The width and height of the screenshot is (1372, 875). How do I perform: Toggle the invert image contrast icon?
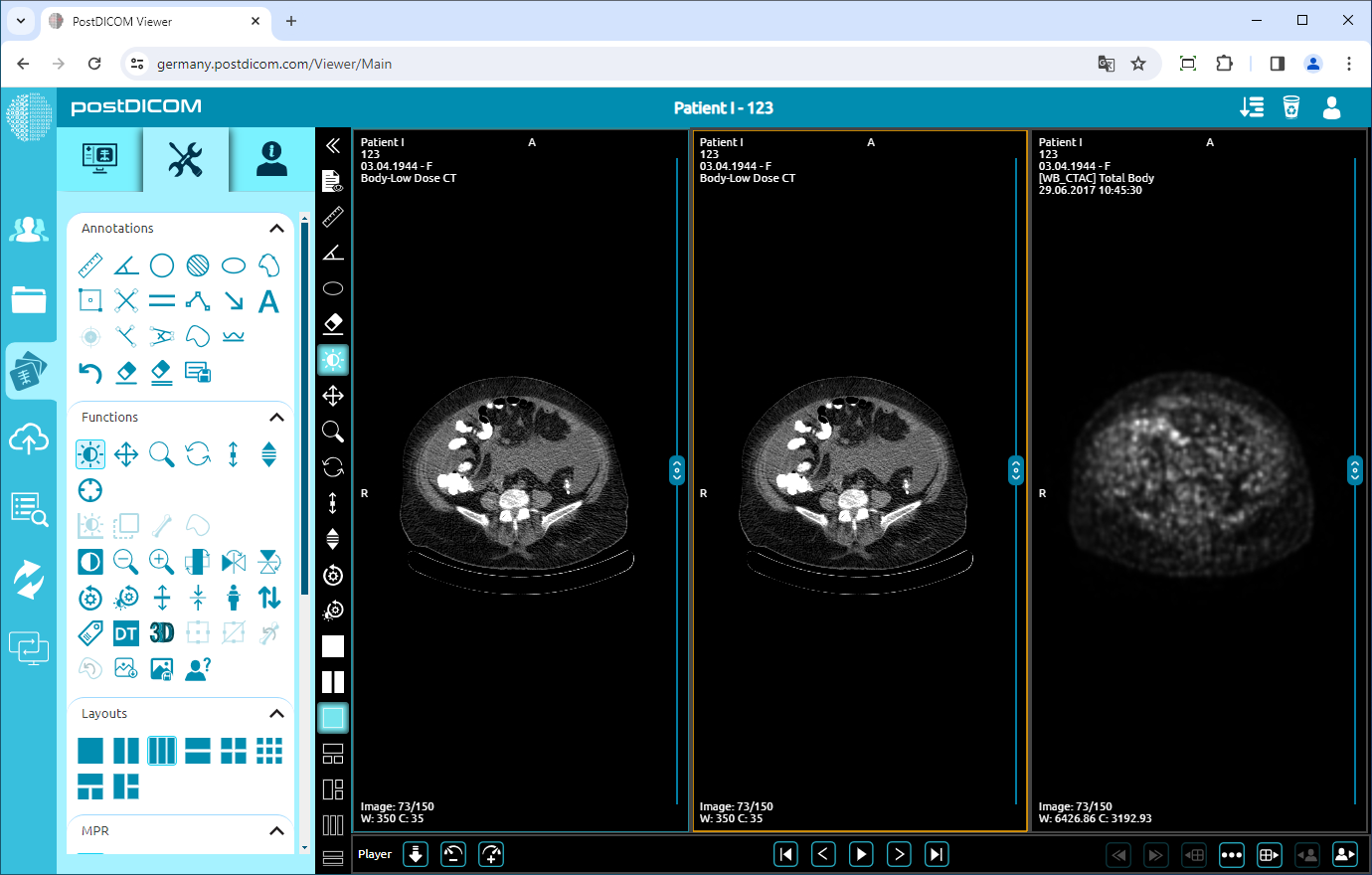pyautogui.click(x=90, y=562)
